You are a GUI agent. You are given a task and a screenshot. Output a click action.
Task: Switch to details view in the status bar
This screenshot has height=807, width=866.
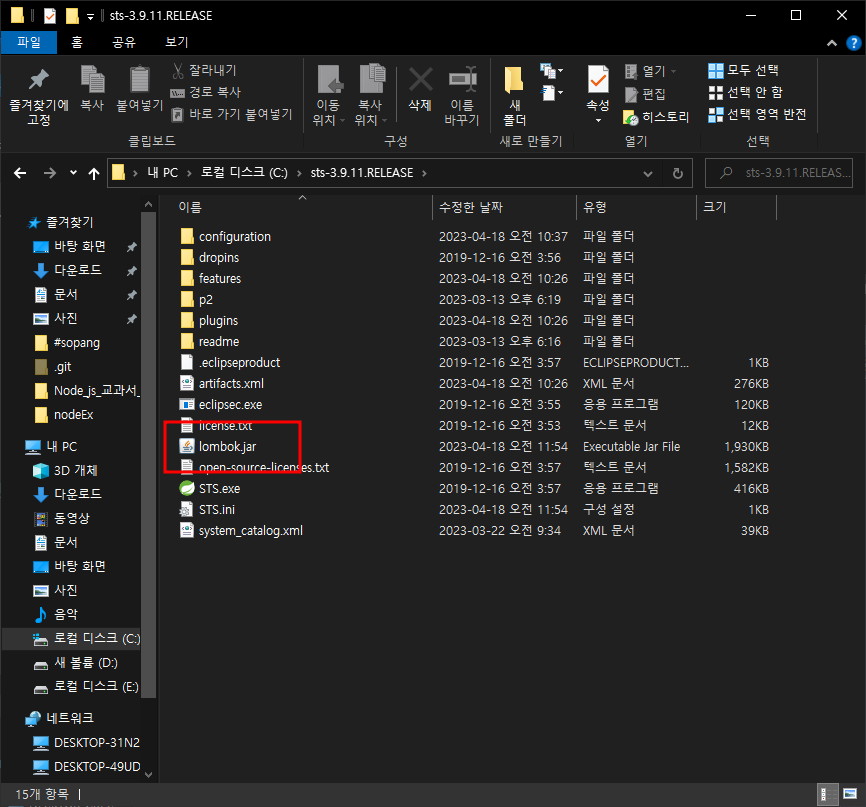pyautogui.click(x=827, y=795)
